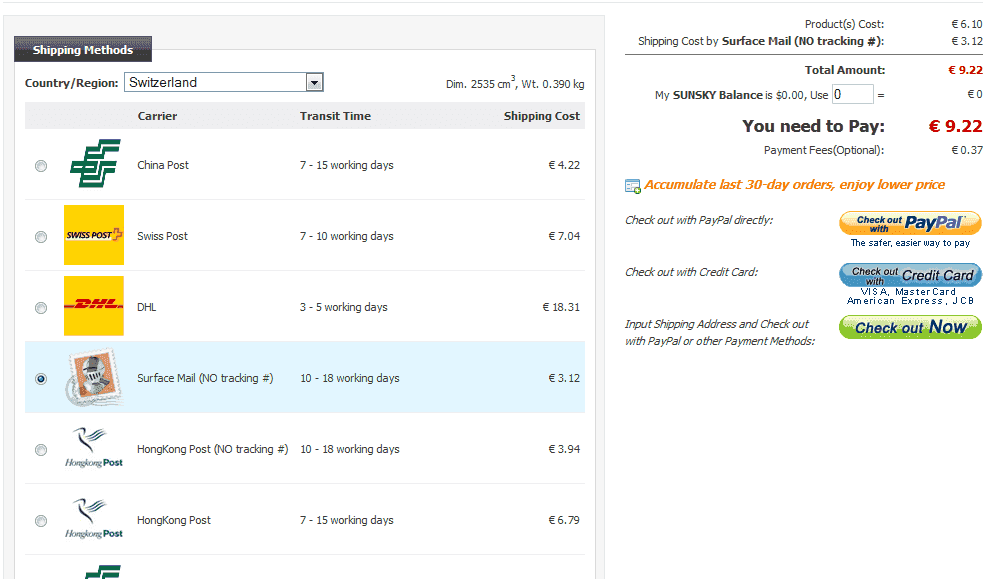Click the Carrier column header

pos(157,116)
